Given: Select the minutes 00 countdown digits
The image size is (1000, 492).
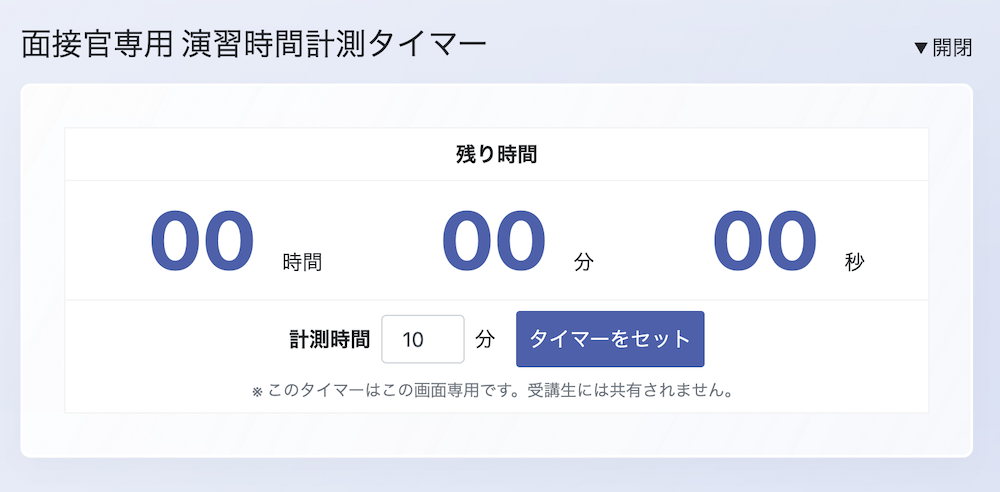Looking at the screenshot, I should click(x=494, y=242).
